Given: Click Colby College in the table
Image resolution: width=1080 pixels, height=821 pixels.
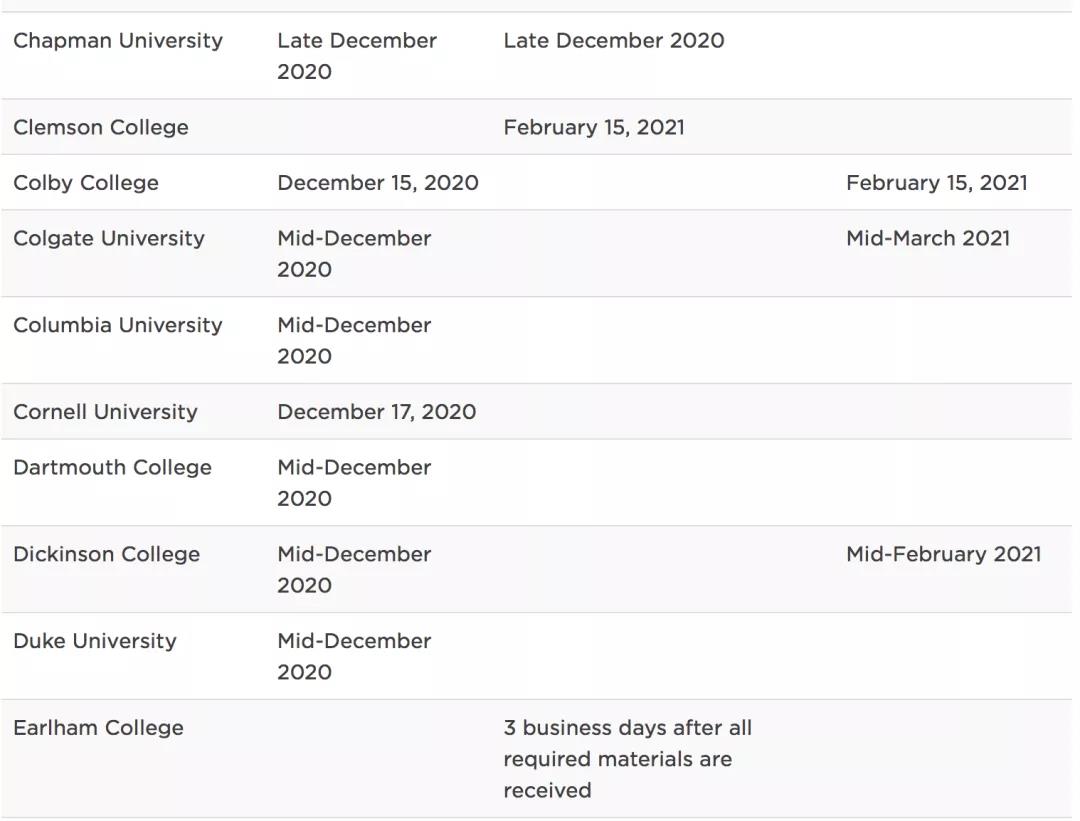Looking at the screenshot, I should tap(86, 183).
